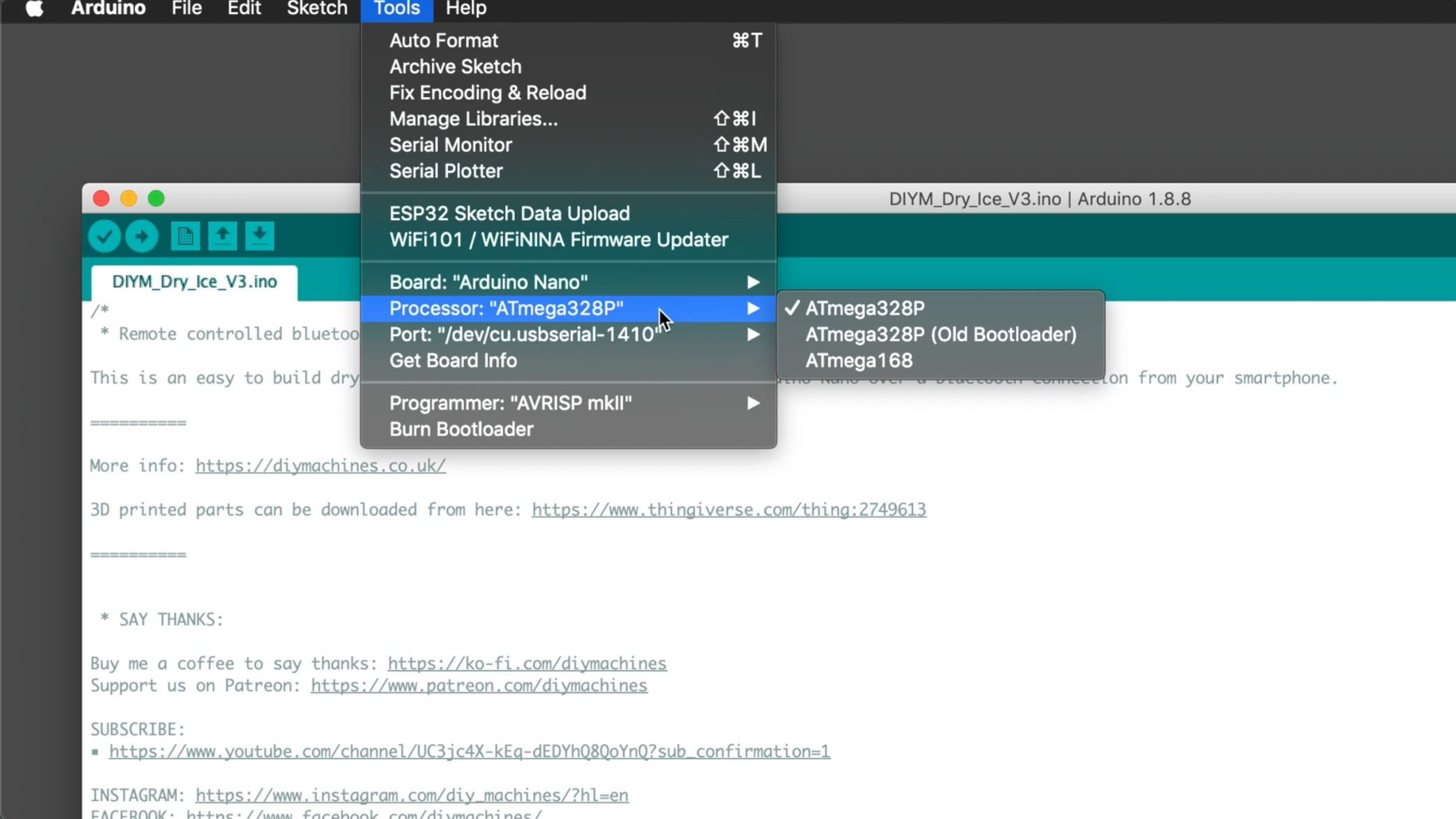Open Manage Libraries...
1456x819 pixels.
(x=569, y=119)
